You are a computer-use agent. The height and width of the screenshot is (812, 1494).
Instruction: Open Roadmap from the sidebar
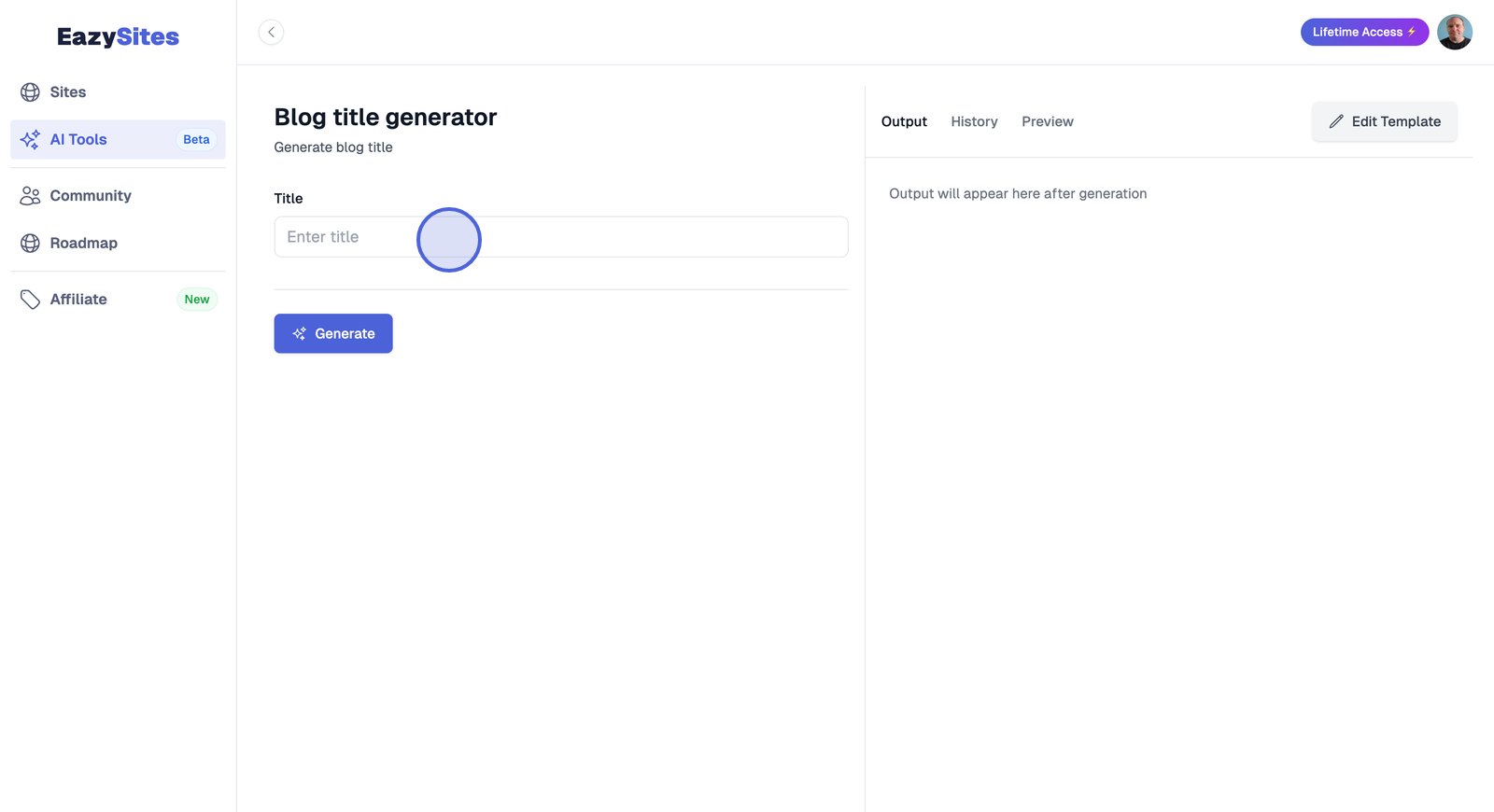(x=83, y=244)
